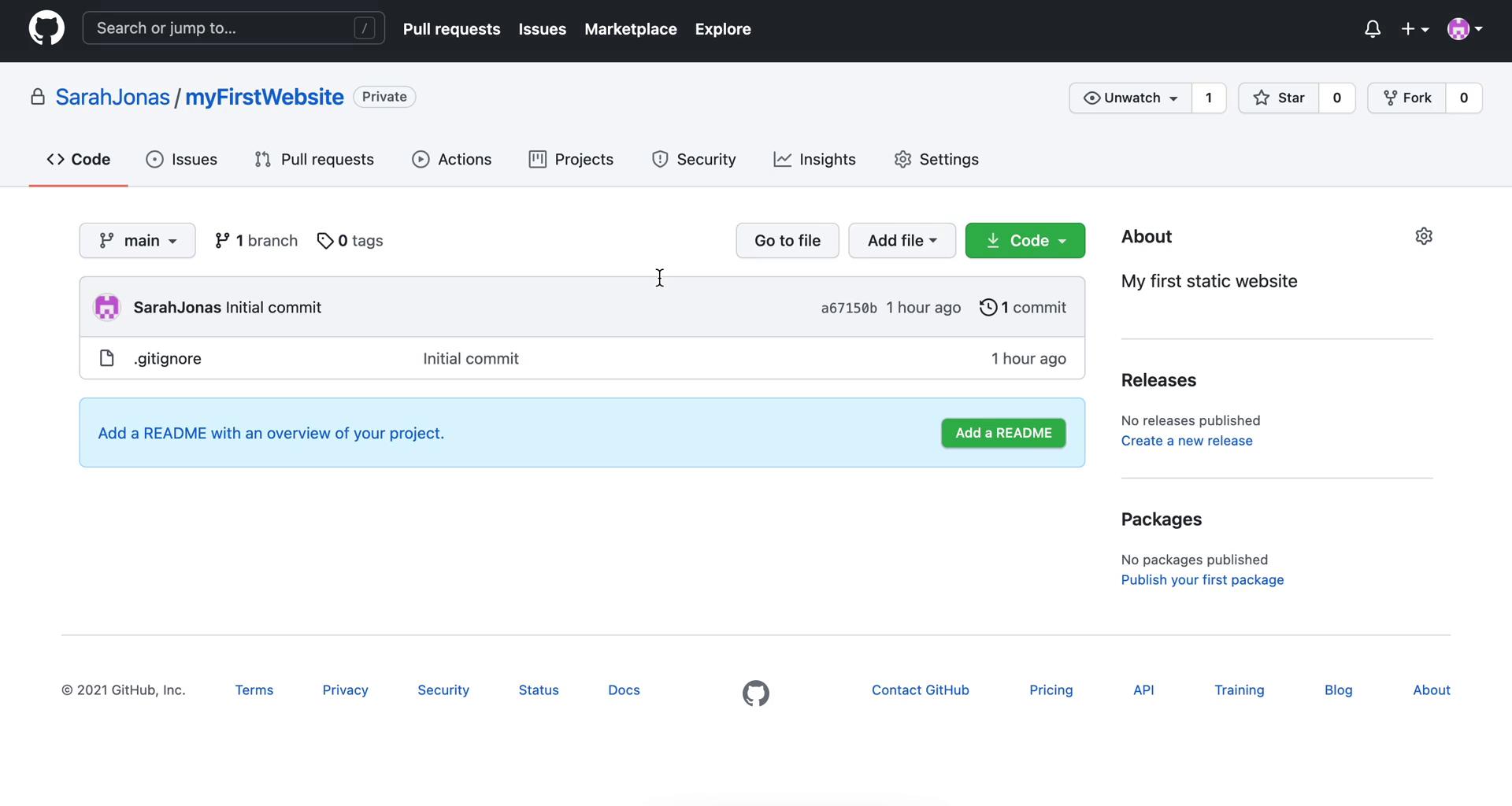
Task: Open footer Status link
Action: pyautogui.click(x=539, y=690)
